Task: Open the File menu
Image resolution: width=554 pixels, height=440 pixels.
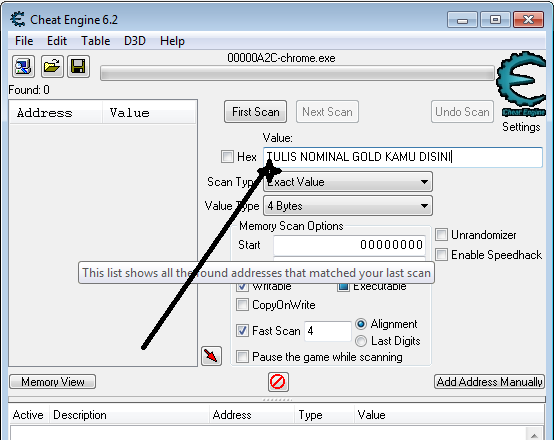Action: click(24, 41)
